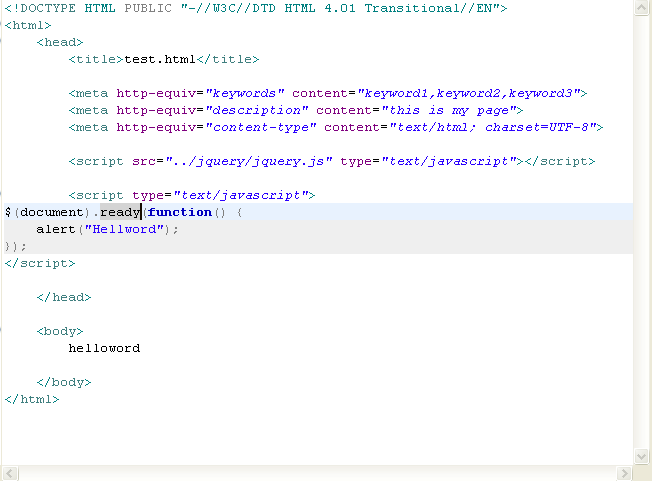Click the closing }); line
652x481 pixels.
point(15,247)
